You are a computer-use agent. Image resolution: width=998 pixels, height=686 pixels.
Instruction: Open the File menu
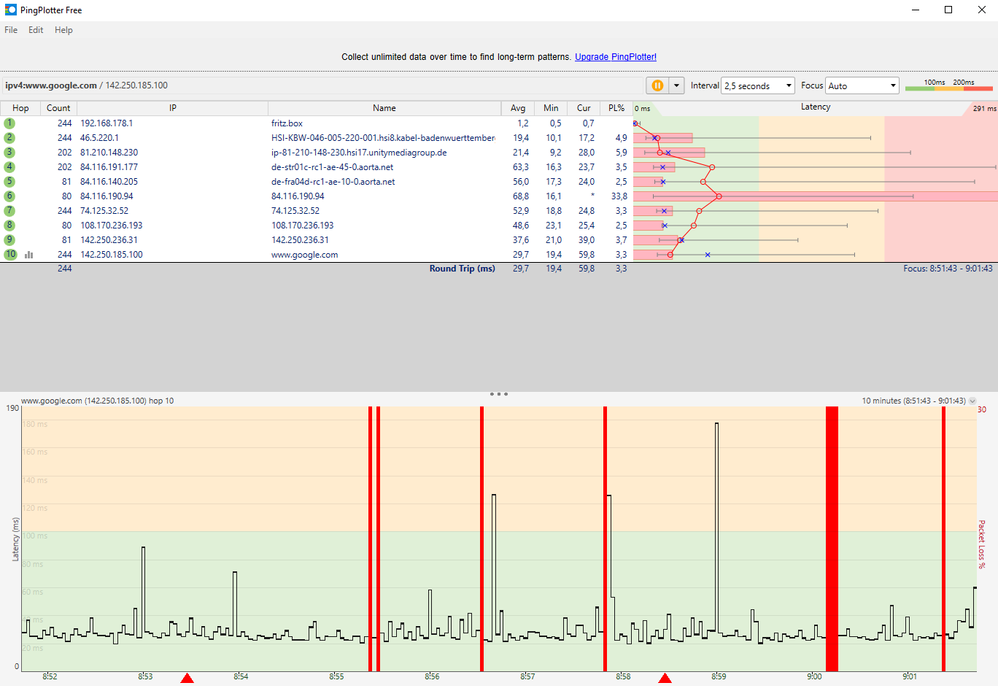(11, 30)
